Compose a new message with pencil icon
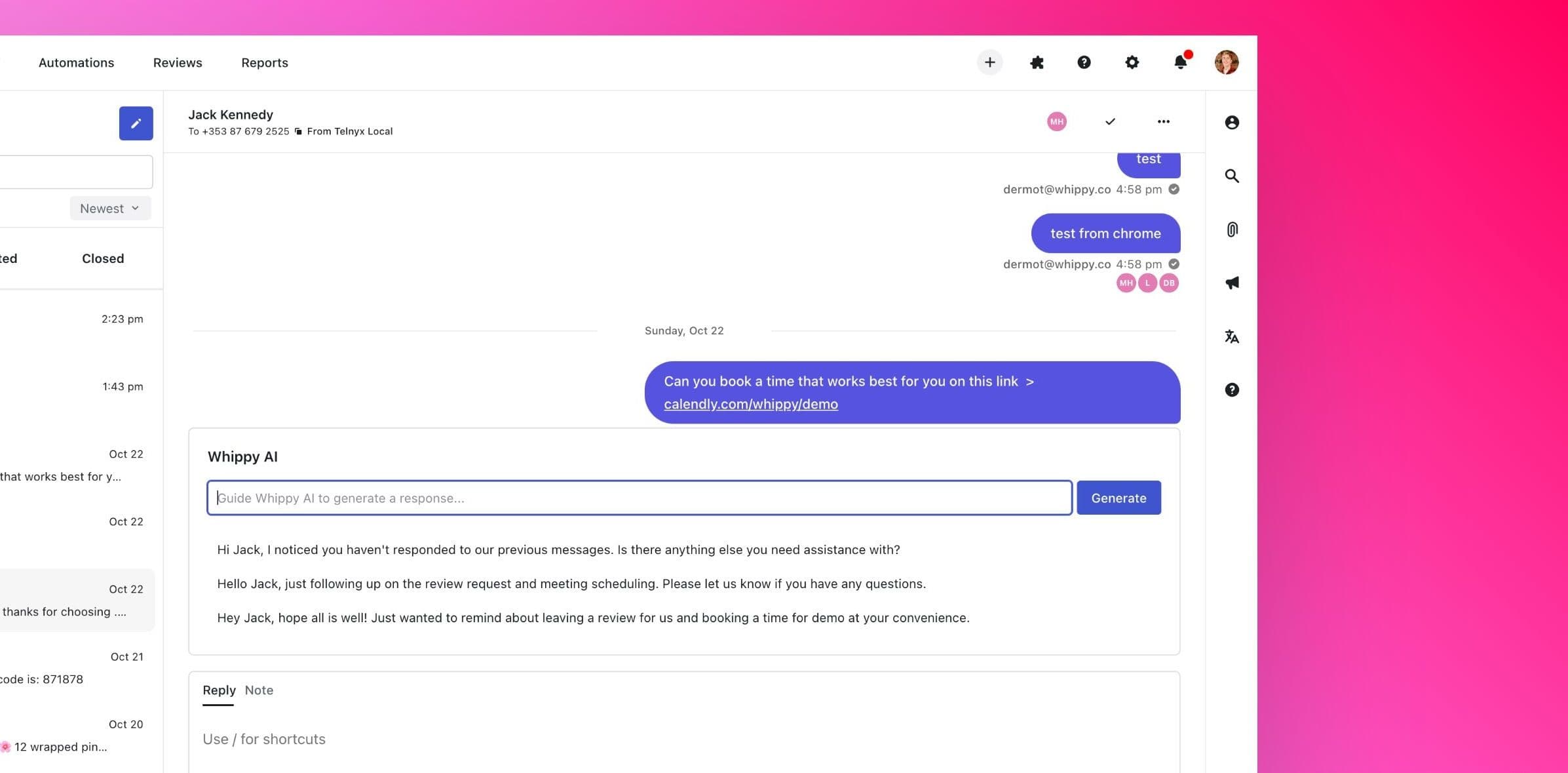Viewport: 1568px width, 773px height. pos(136,123)
